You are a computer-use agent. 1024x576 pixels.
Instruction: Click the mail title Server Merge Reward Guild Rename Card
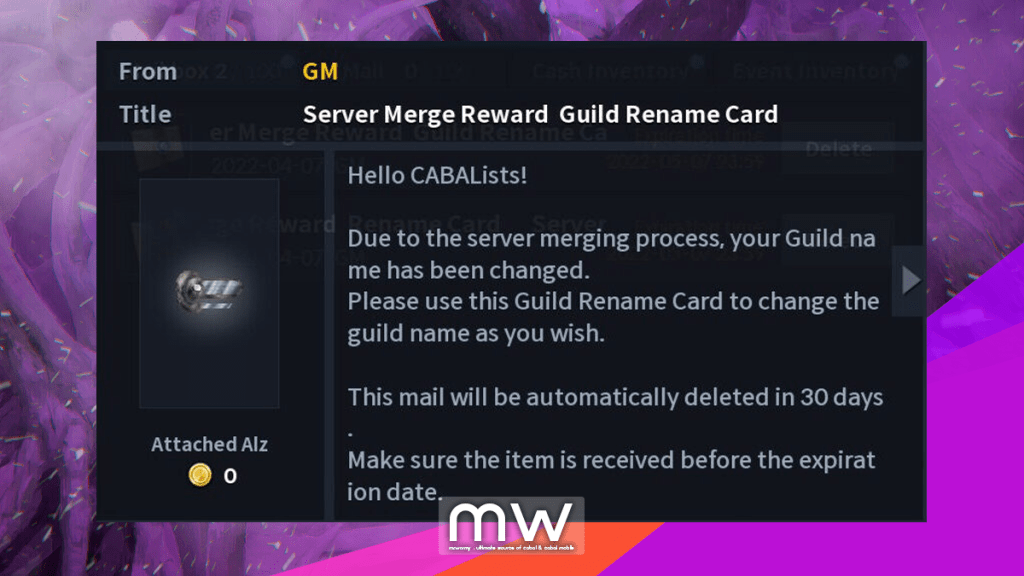[540, 114]
